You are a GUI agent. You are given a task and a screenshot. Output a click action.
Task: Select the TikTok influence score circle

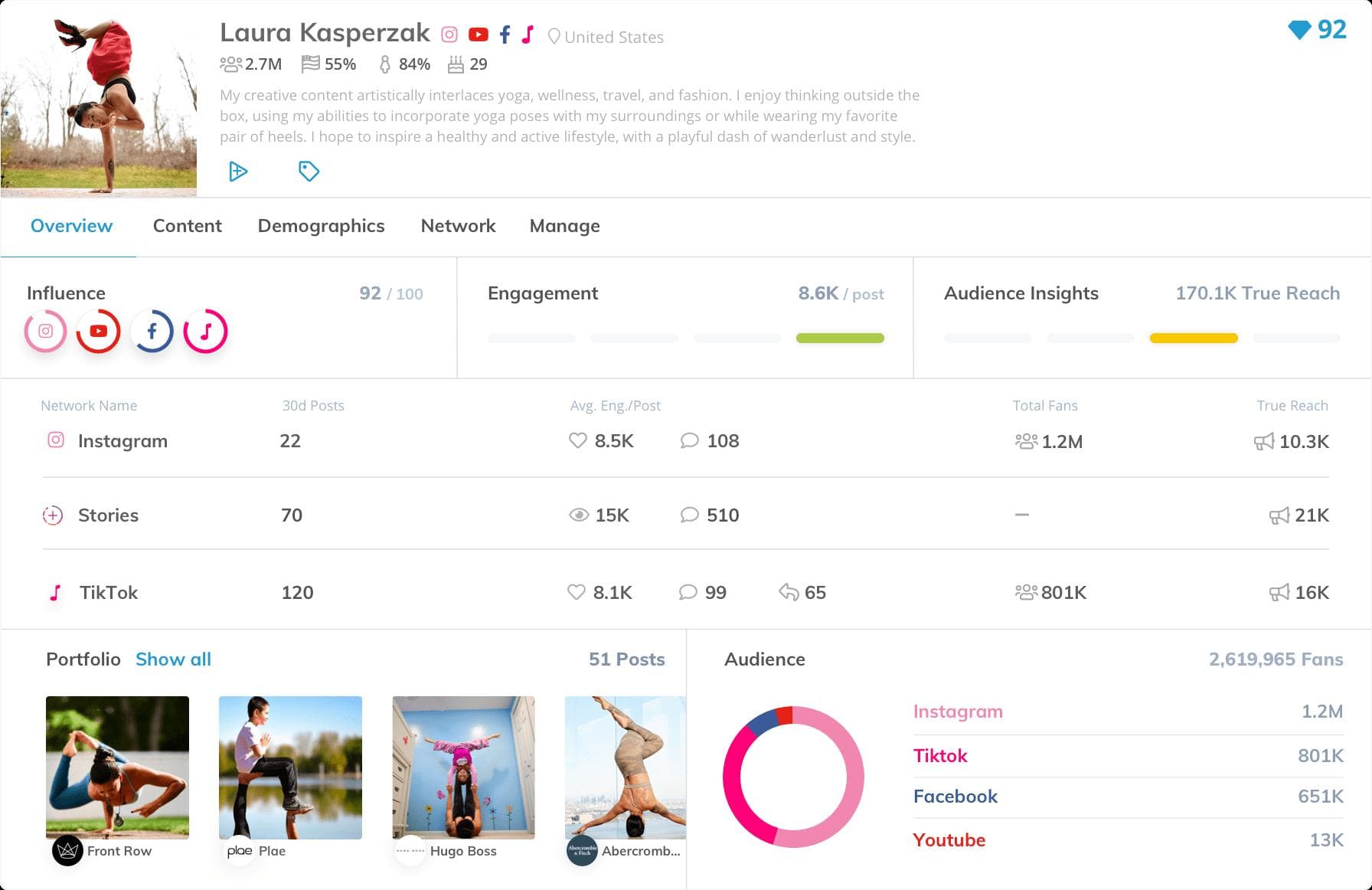(x=205, y=331)
